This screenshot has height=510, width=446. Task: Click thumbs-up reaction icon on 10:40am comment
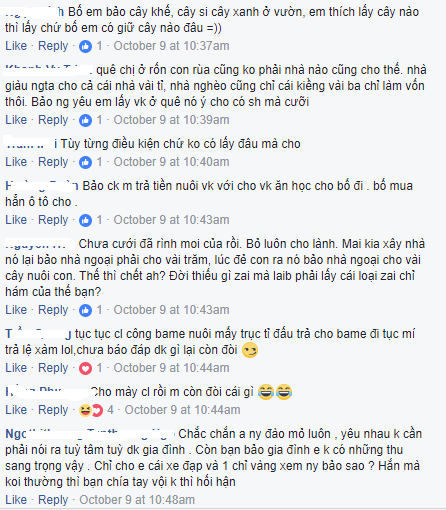[85, 162]
